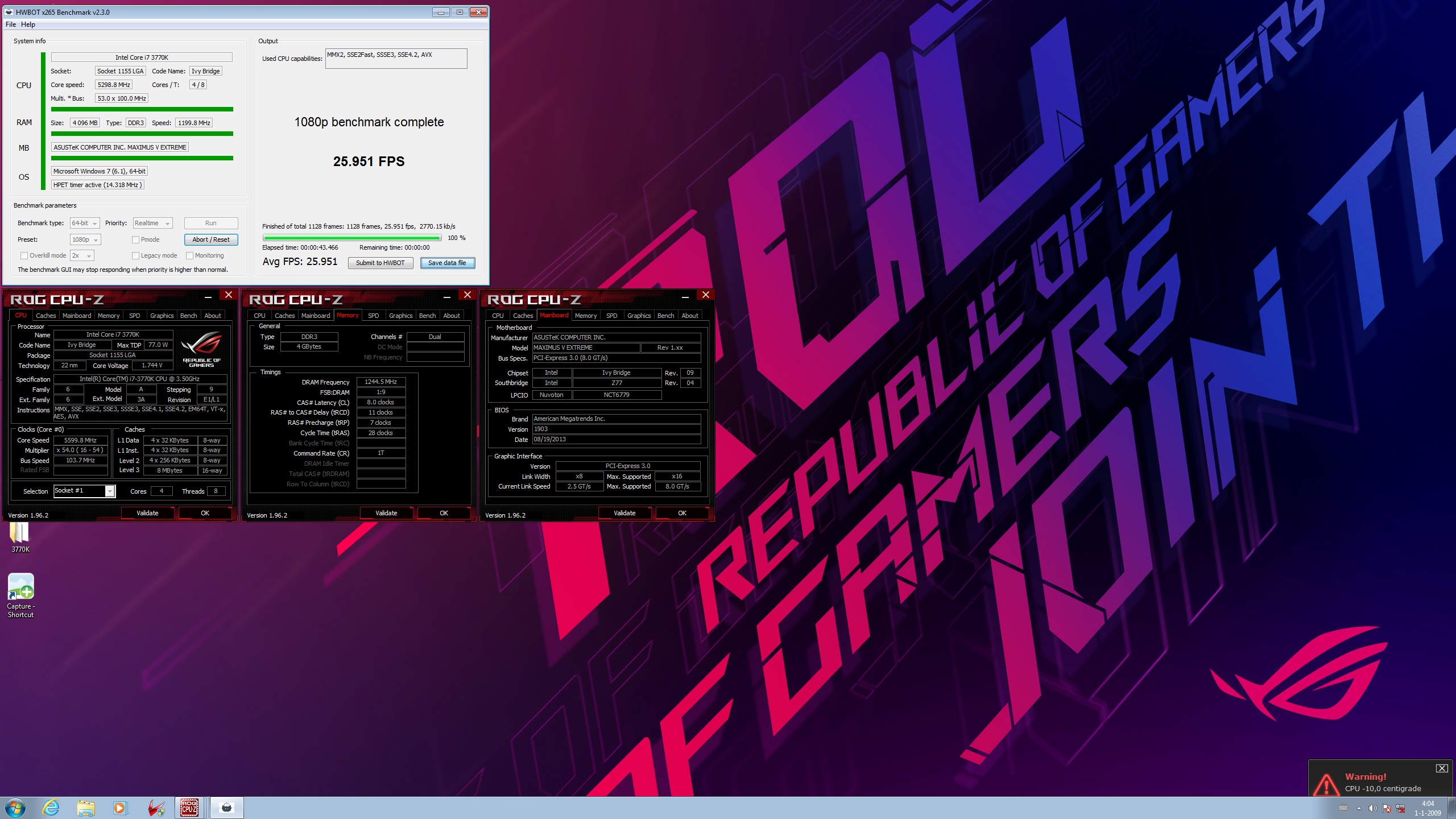Open Windows Explorer from the taskbar

coord(86,808)
